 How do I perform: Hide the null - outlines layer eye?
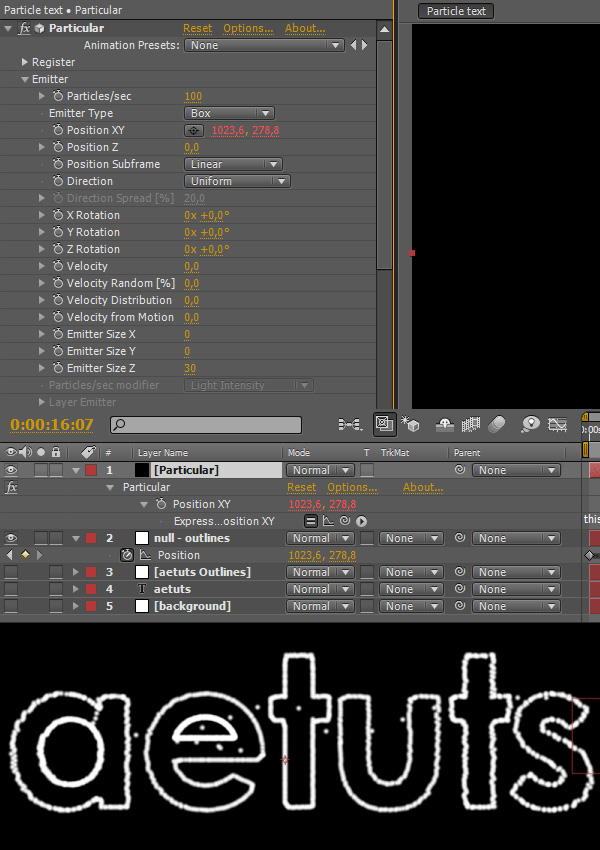click(11, 538)
